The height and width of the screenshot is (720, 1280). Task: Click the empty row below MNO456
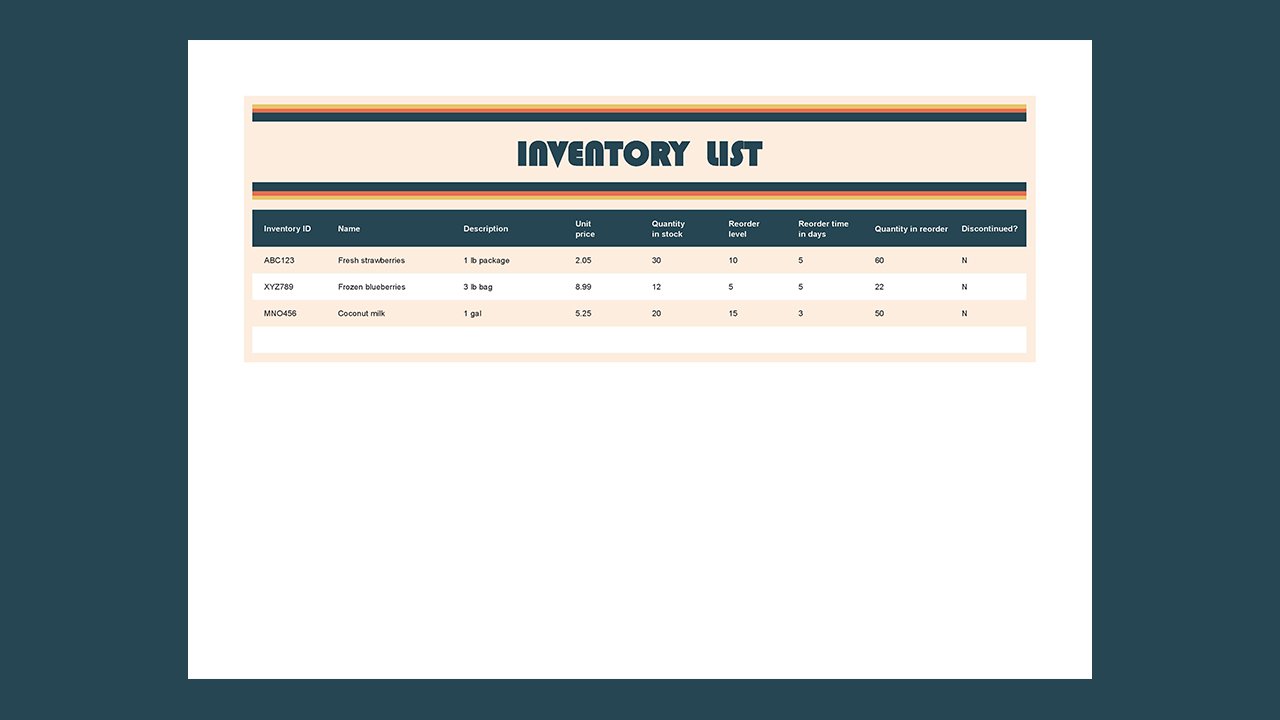(x=640, y=340)
